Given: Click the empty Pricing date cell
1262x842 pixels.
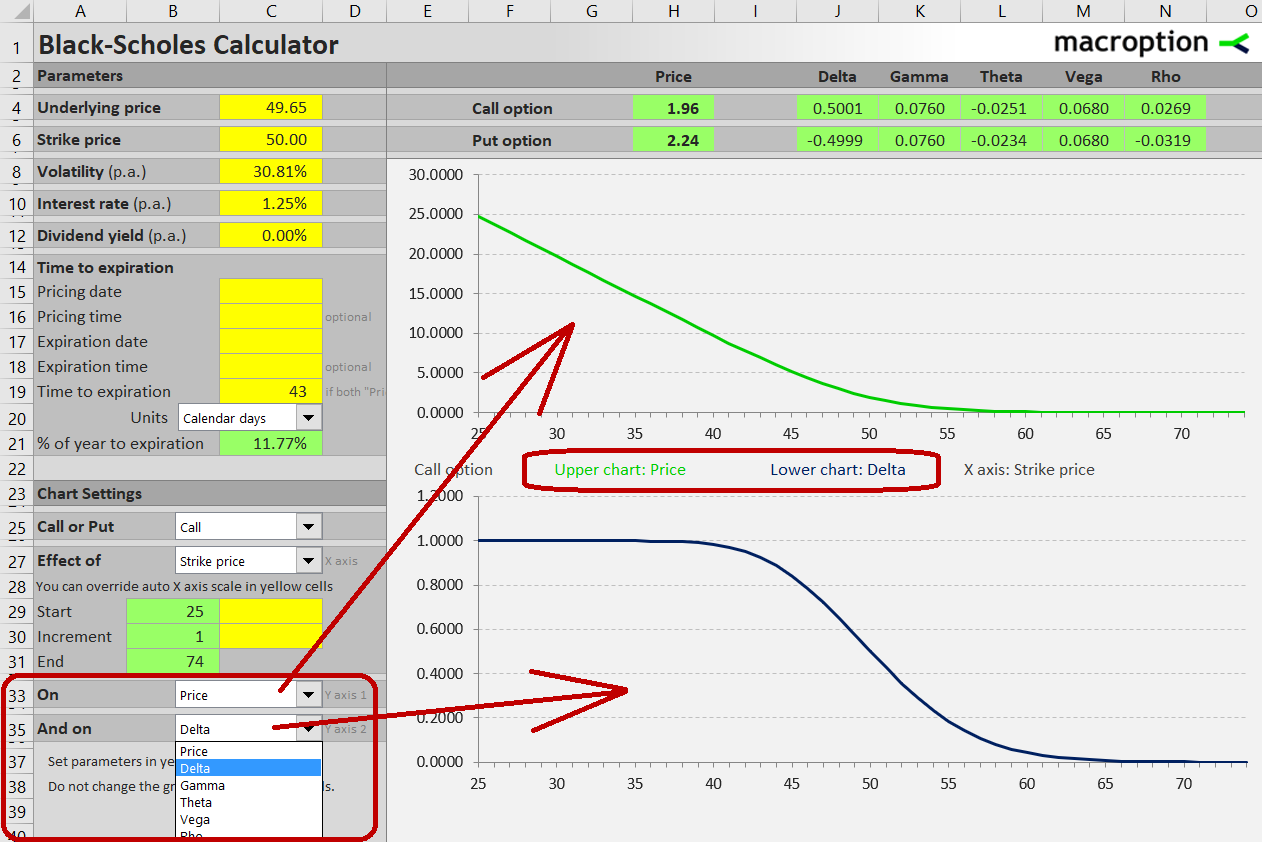Looking at the screenshot, I should coord(270,292).
